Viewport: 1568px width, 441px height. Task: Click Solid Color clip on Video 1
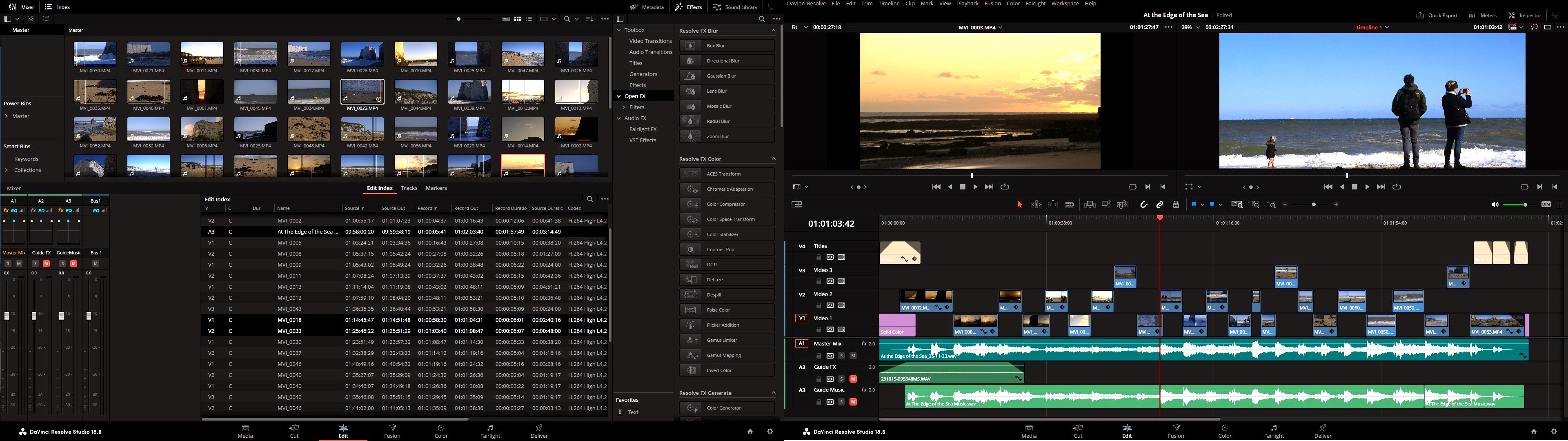(897, 325)
